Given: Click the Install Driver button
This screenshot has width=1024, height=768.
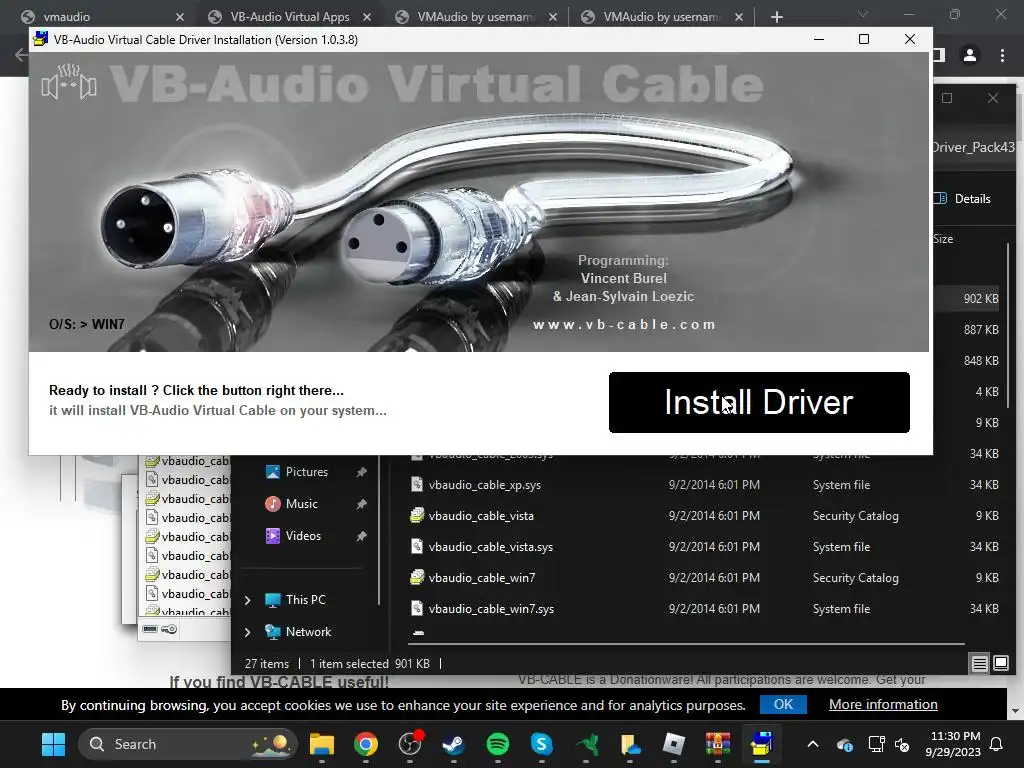Looking at the screenshot, I should tap(759, 402).
